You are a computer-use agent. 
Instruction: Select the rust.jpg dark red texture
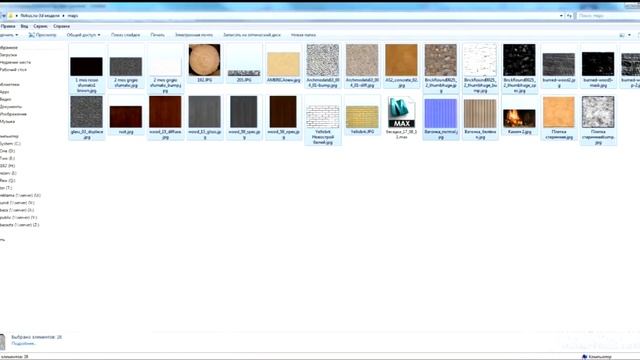point(126,117)
